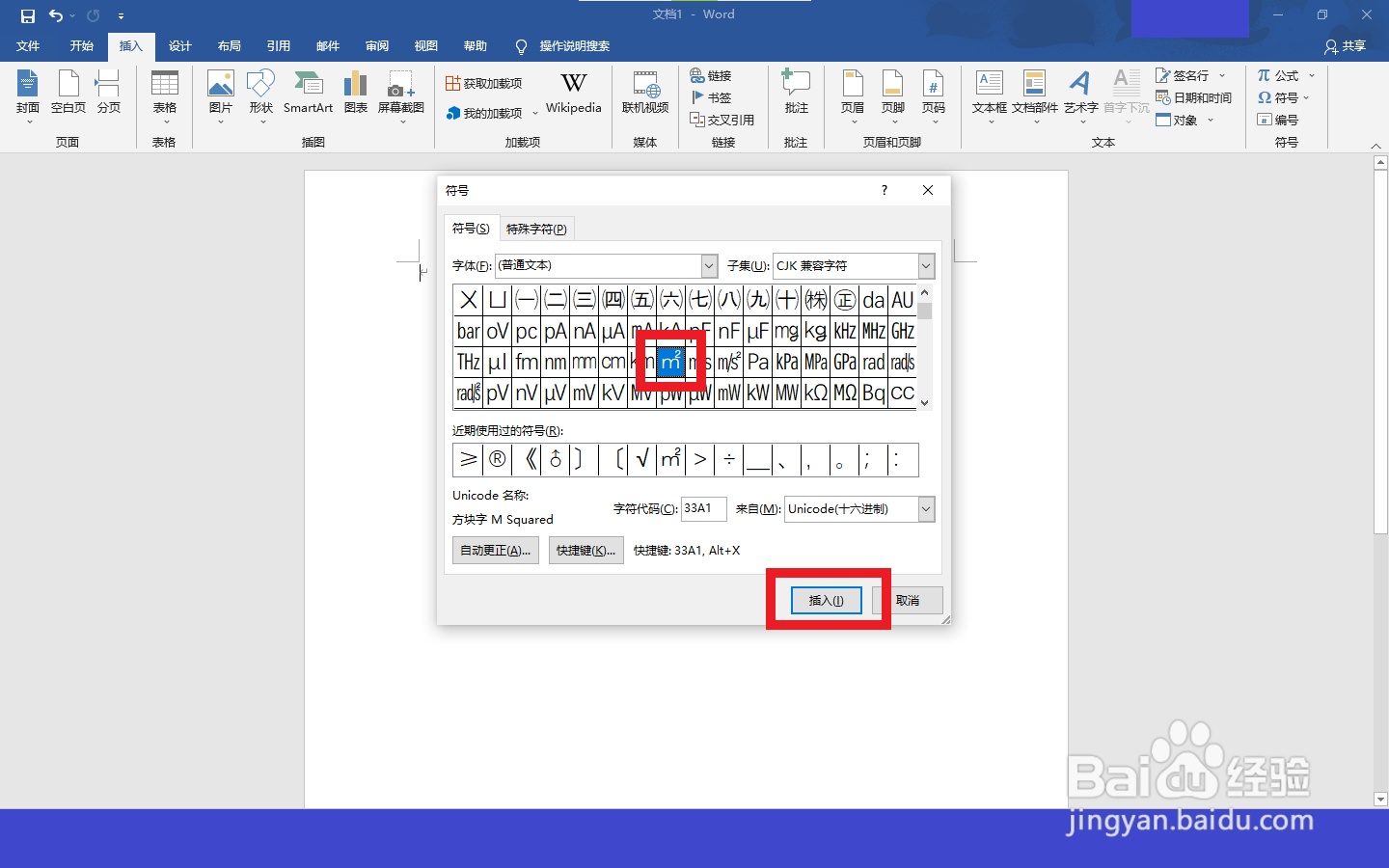
Task: Take a screen clipping with Screenshot tool
Action: [x=401, y=95]
